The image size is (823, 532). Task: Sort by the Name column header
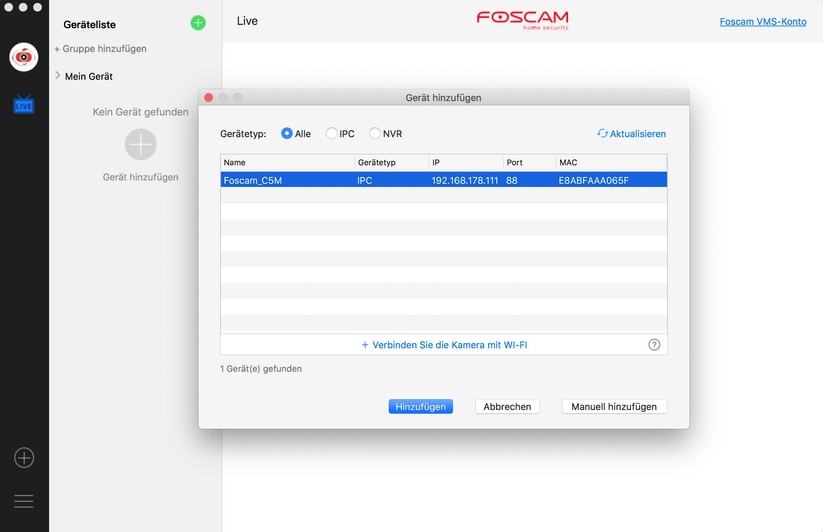pos(288,163)
